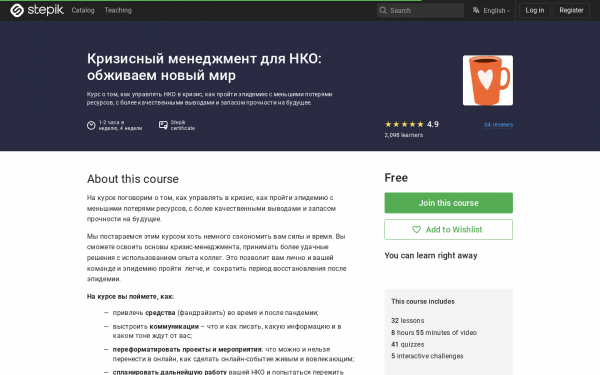600x375 pixels.
Task: Click the 'На курсе вы поймете, как:' line
Action: (x=130, y=297)
